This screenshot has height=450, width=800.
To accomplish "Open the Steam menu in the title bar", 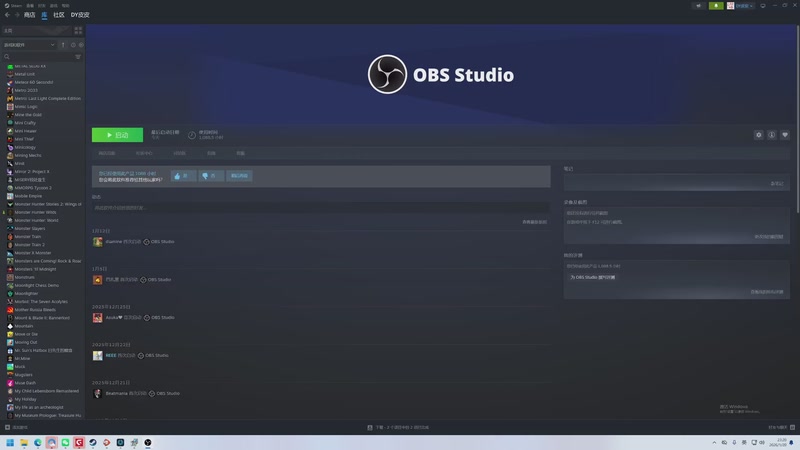I will (x=13, y=6).
